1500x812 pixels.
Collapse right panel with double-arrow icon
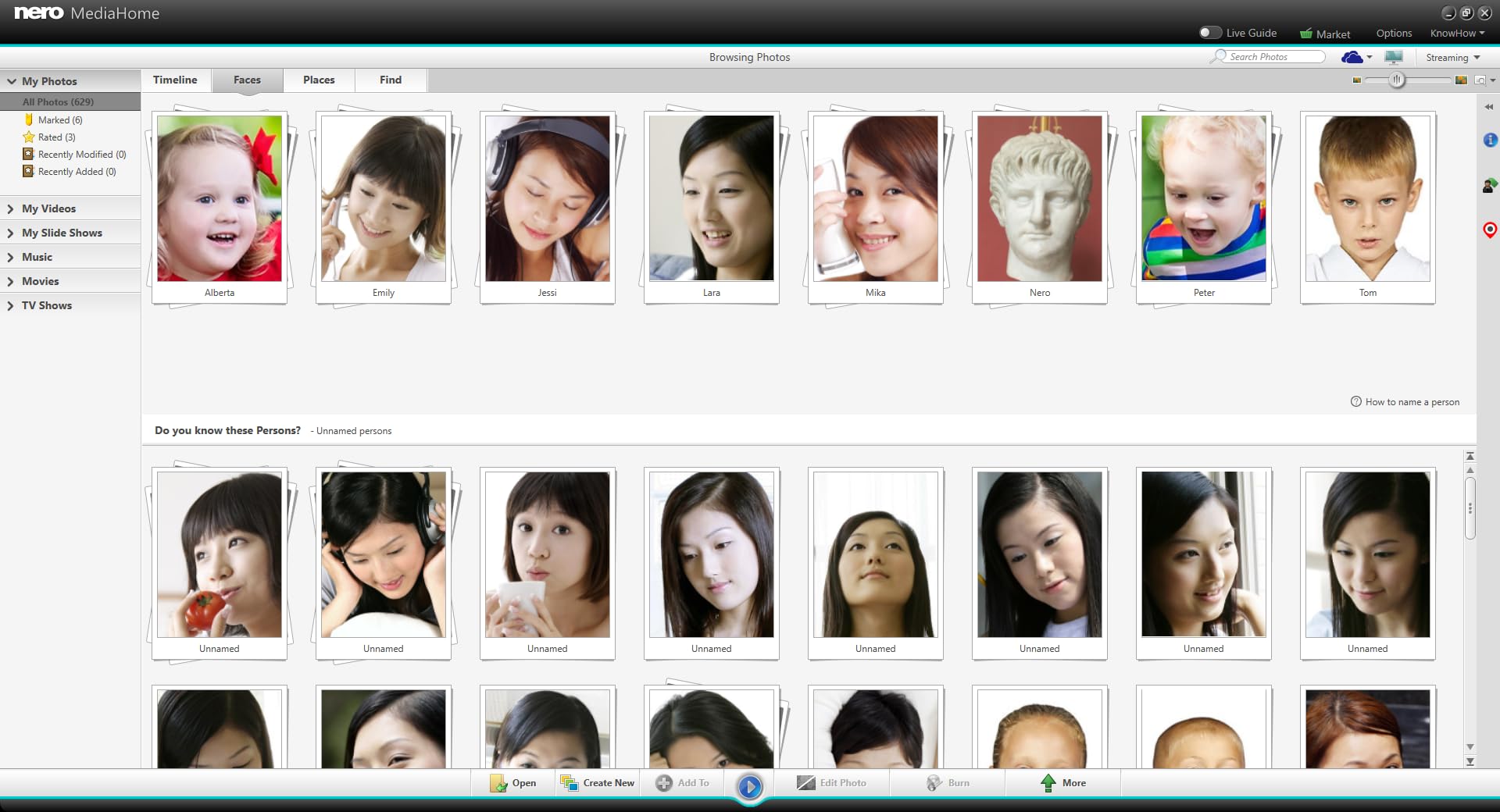pos(1489,107)
